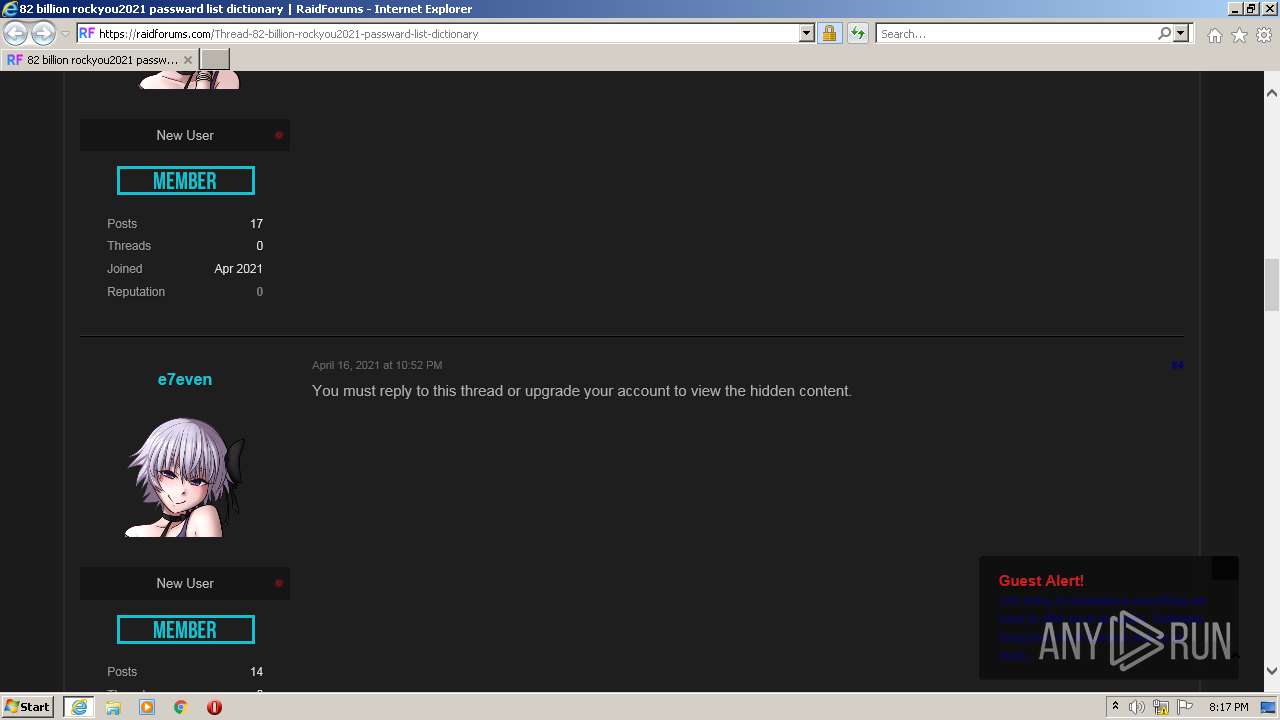Image resolution: width=1280 pixels, height=720 pixels.
Task: Go back with the browser Back arrow
Action: coord(15,33)
